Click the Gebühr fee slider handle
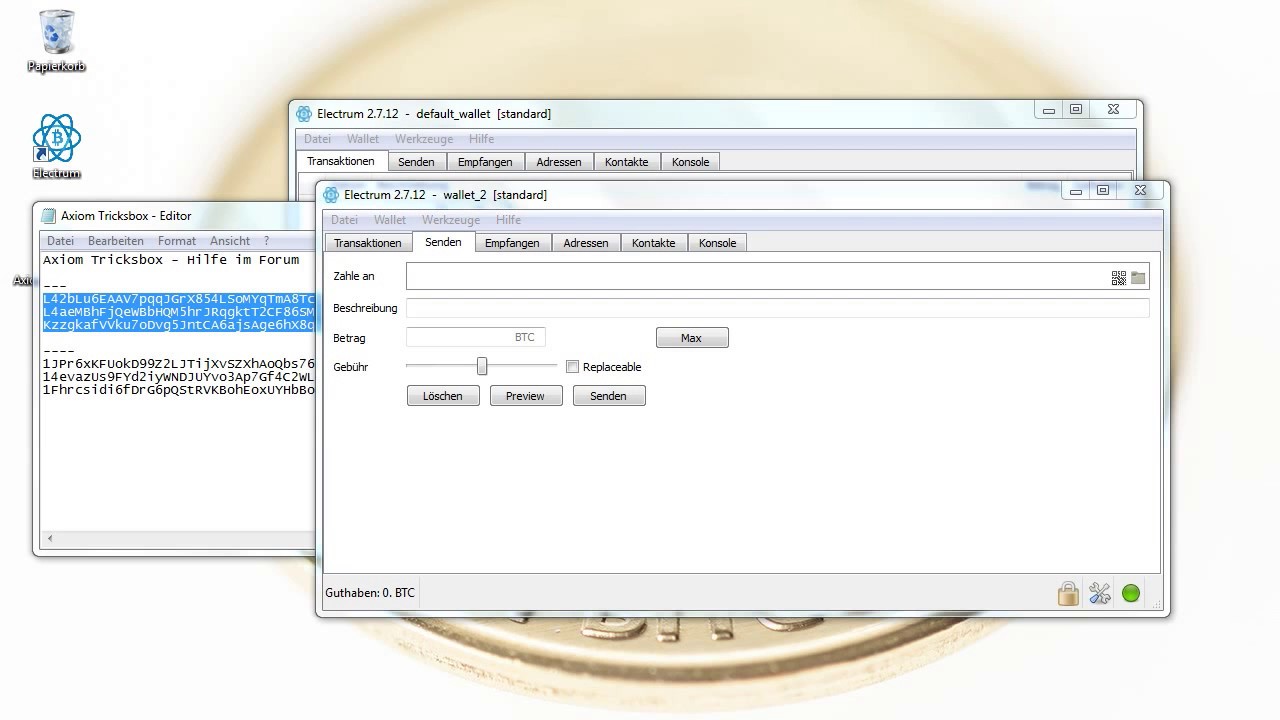The image size is (1280, 720). (482, 367)
